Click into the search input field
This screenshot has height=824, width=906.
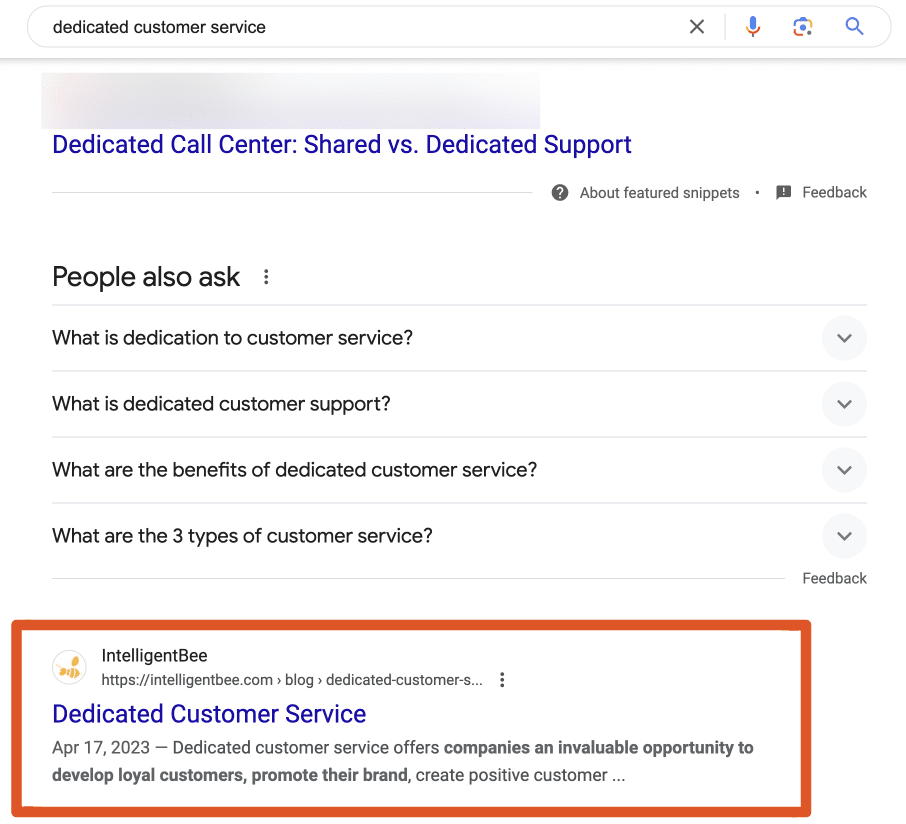coord(364,27)
